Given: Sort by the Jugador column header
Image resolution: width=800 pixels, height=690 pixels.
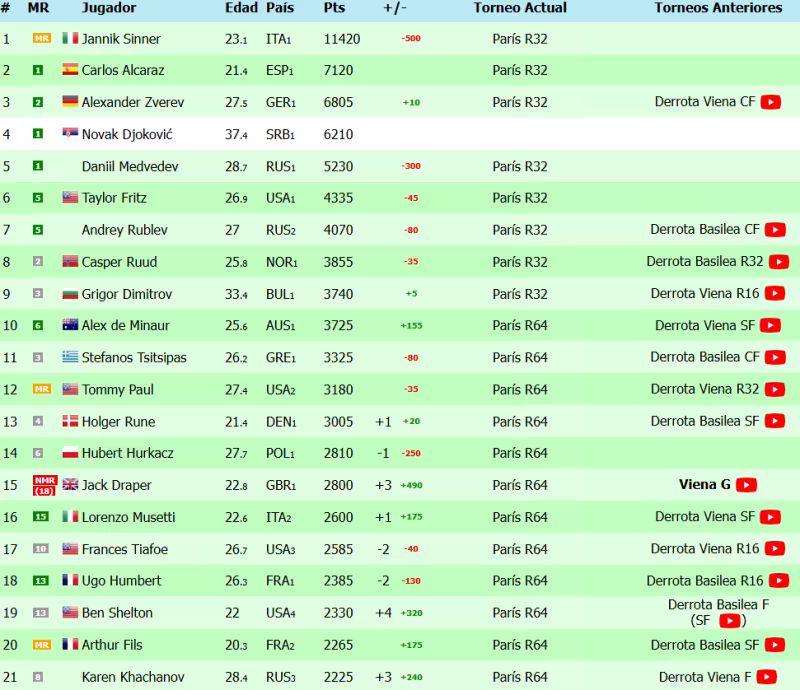Looking at the screenshot, I should pos(109,8).
